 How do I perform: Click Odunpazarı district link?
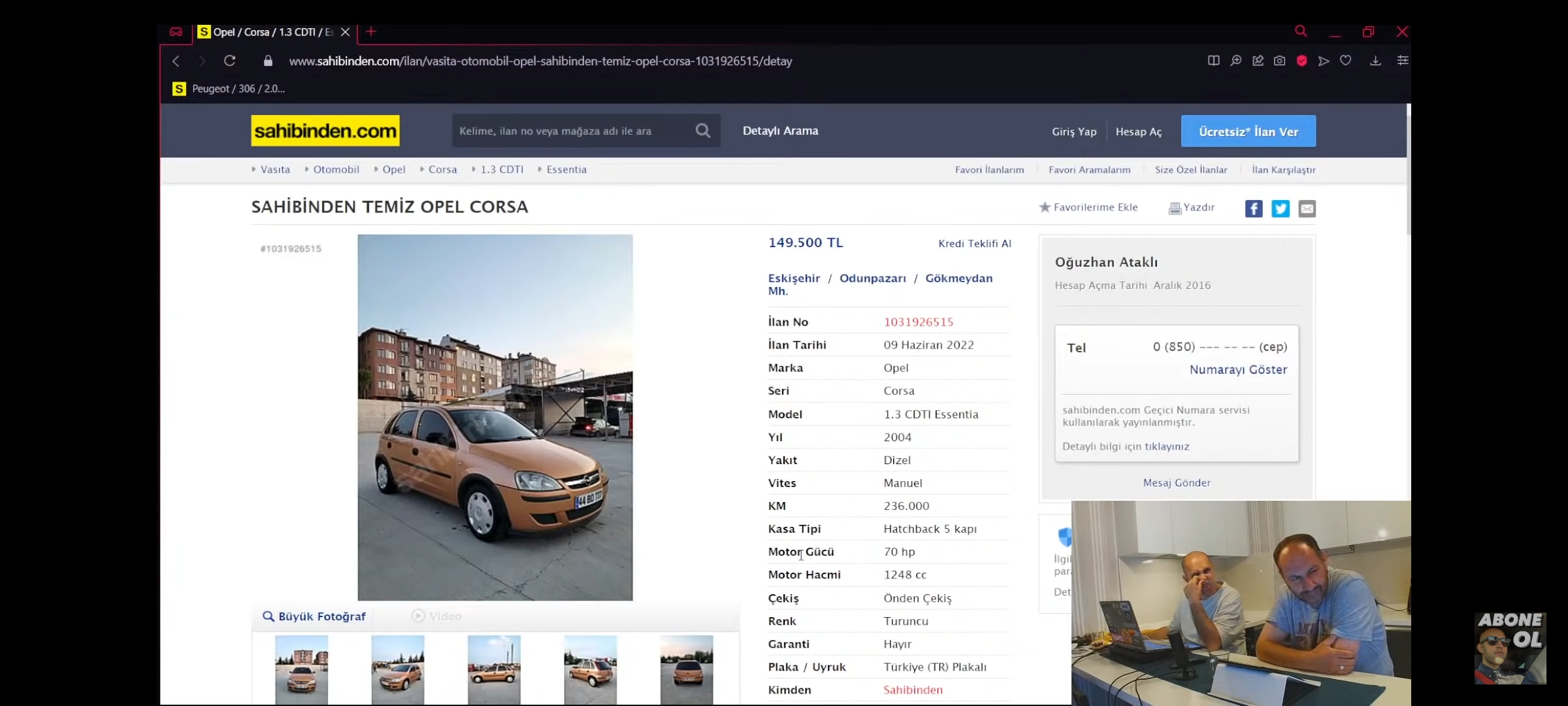873,278
